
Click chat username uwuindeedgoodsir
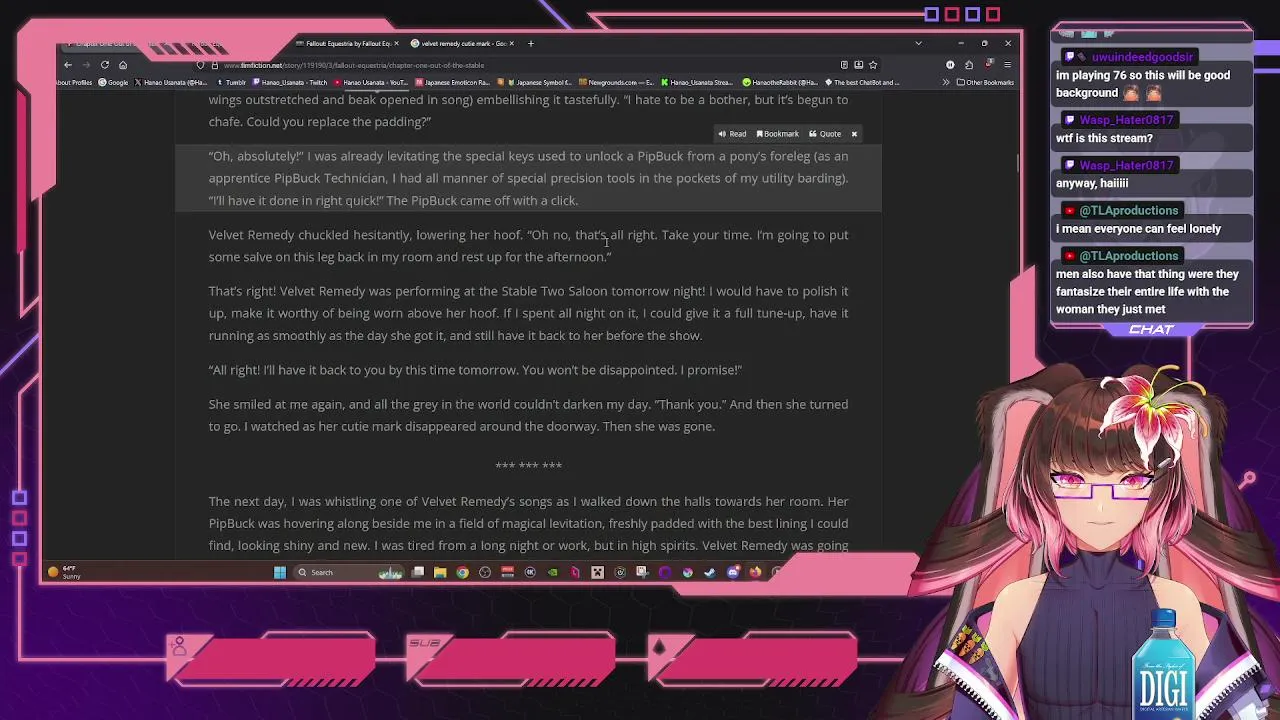tap(1142, 57)
